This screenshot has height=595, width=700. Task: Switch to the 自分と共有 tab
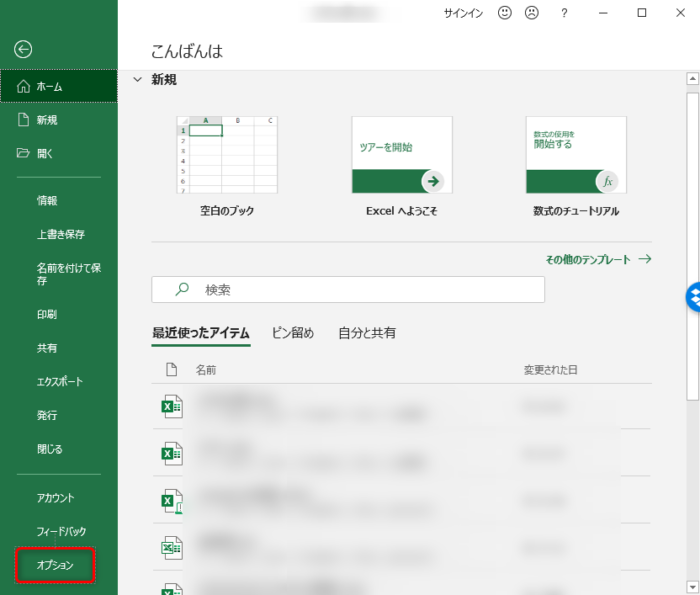click(366, 333)
